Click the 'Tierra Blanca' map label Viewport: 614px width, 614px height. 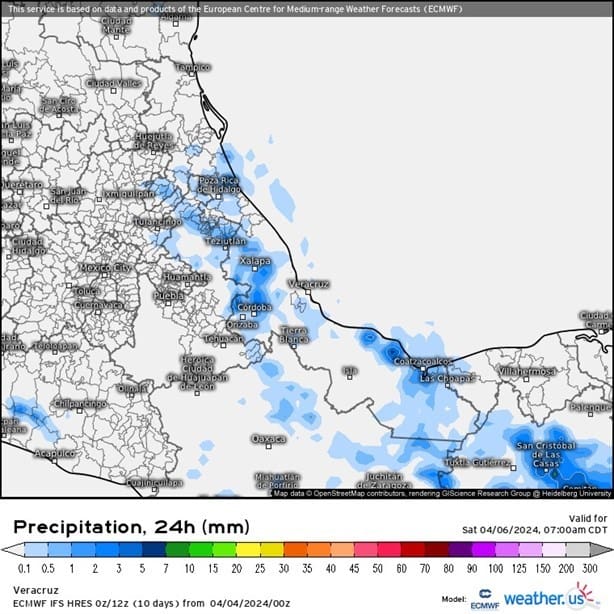point(294,335)
